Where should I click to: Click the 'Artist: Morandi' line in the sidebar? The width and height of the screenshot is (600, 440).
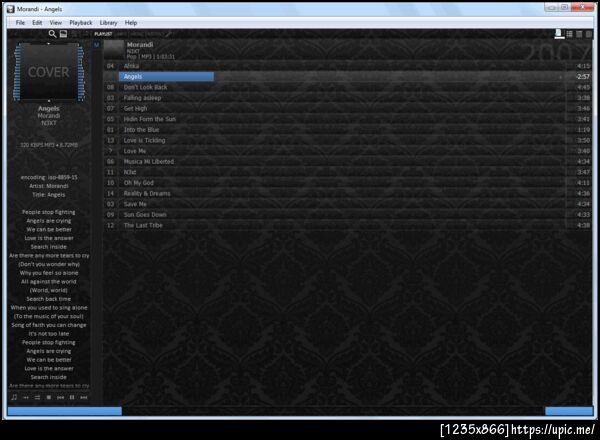click(x=49, y=186)
